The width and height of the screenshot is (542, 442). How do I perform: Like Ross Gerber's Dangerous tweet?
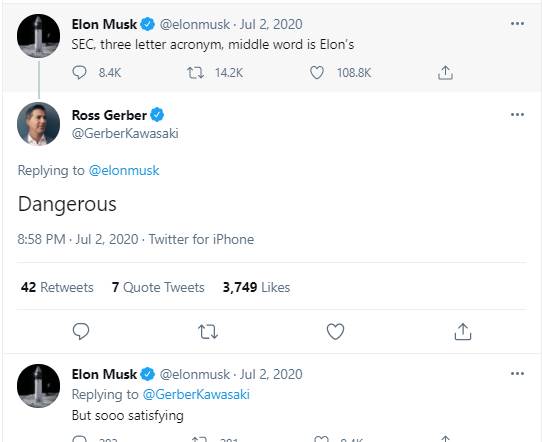[335, 331]
